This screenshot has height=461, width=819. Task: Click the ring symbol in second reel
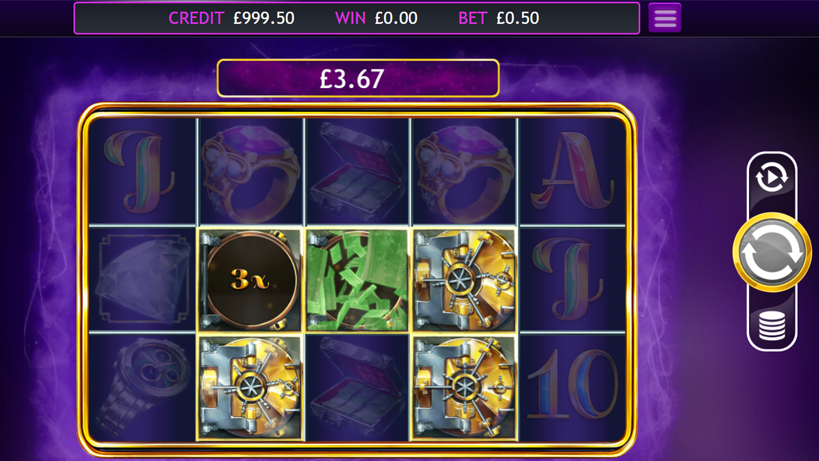tap(251, 172)
